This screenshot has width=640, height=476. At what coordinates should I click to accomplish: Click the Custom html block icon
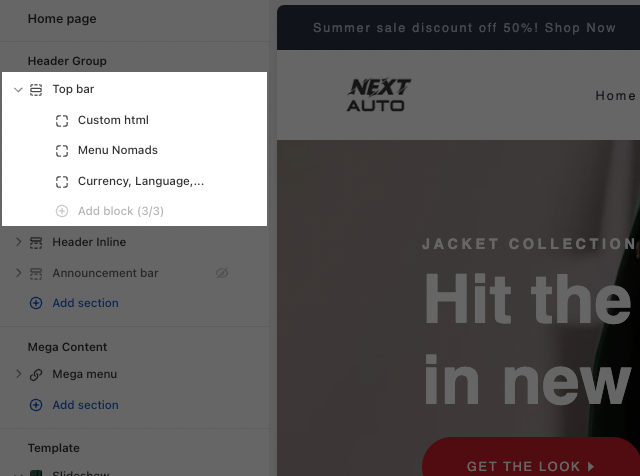point(62,120)
